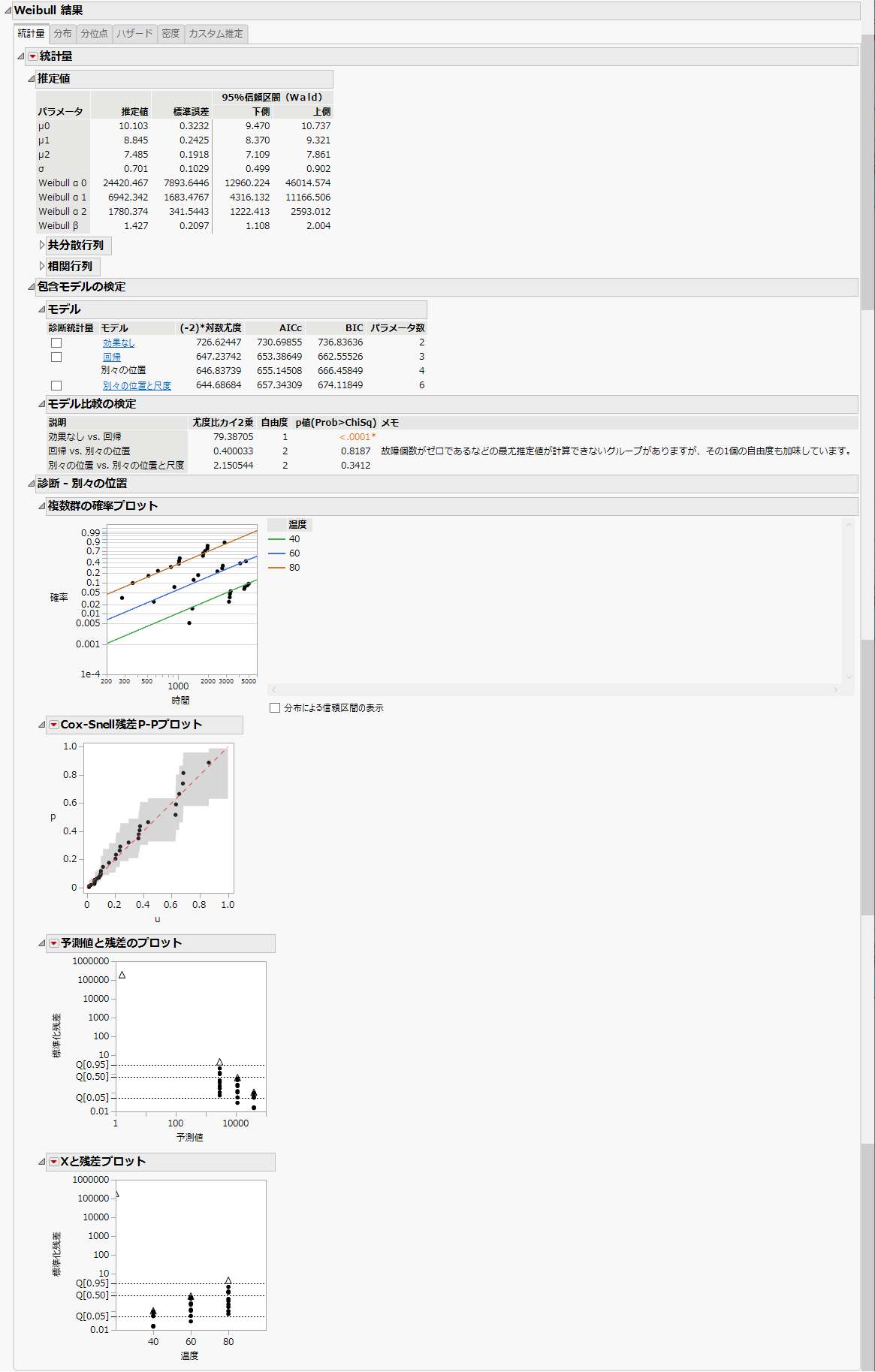Viewport: 875px width, 1372px height.
Task: Check the 別々の位置と尺度 diagnostic checkbox
Action: click(x=56, y=385)
